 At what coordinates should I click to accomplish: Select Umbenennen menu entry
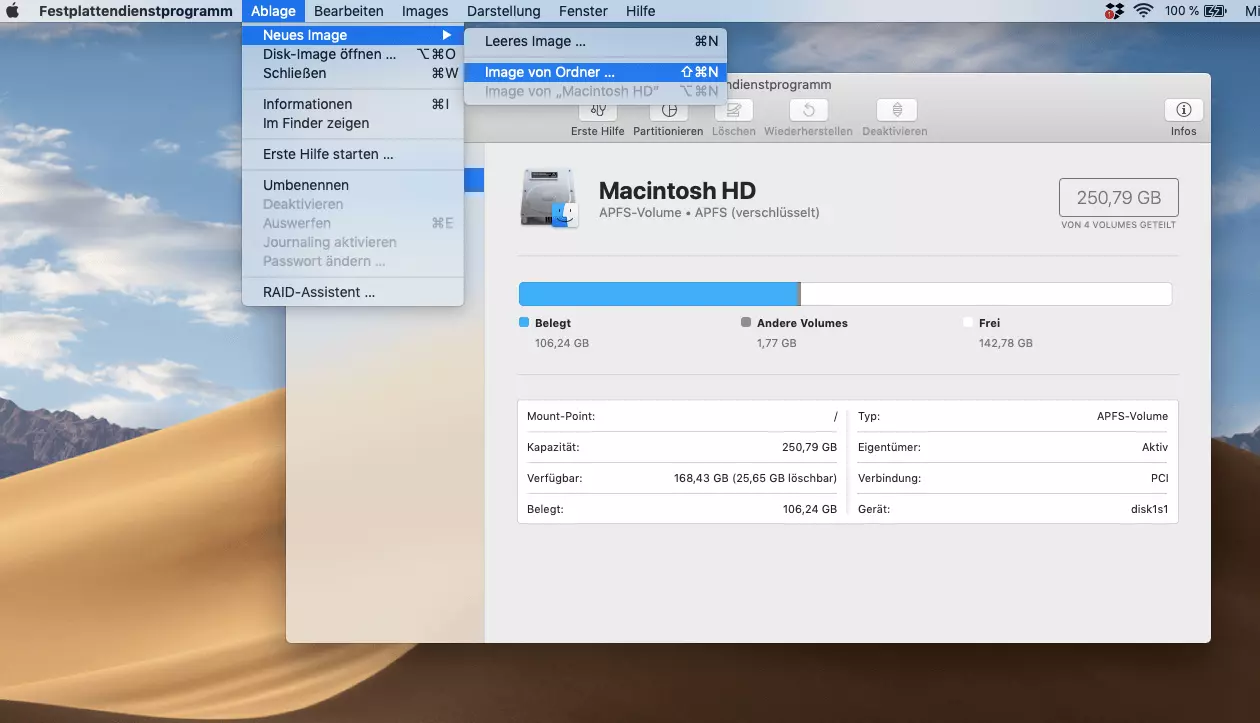353,185
